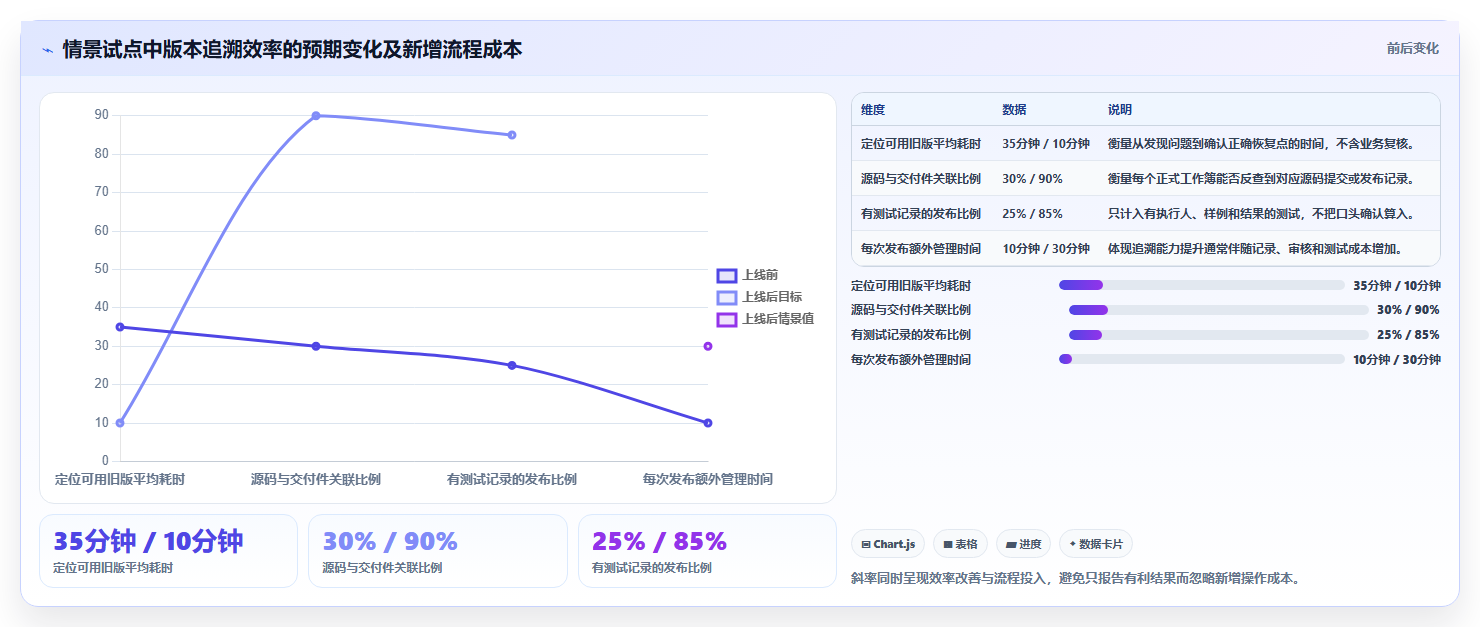This screenshot has height=627, width=1480.
Task: Select the 表格 tag chip
Action: [x=960, y=544]
